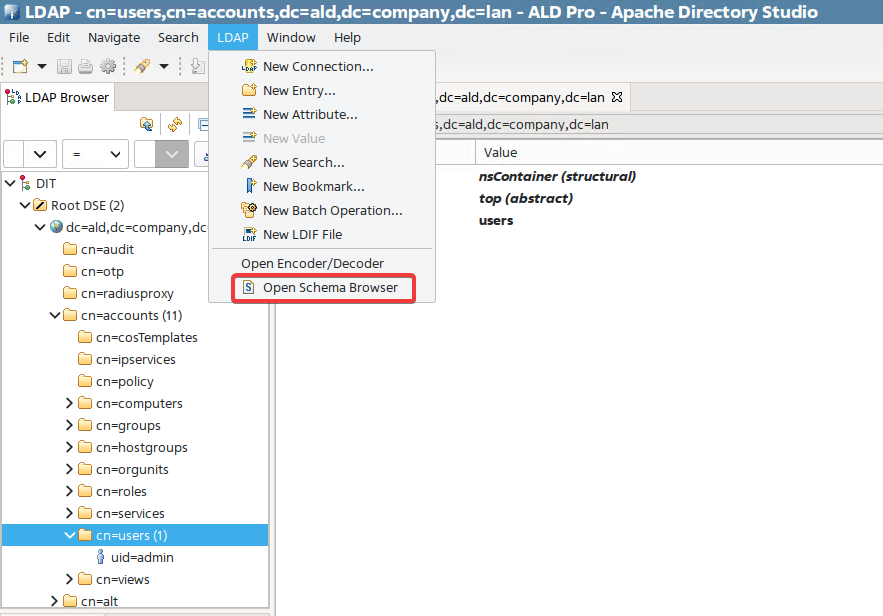Viewport: 883px width, 616px height.
Task: Expand the cn=computers node
Action: (x=69, y=403)
